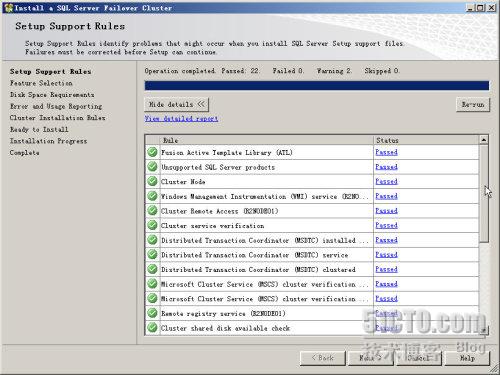Select Ready to Install step
The height and width of the screenshot is (375, 500).
pyautogui.click(x=39, y=130)
